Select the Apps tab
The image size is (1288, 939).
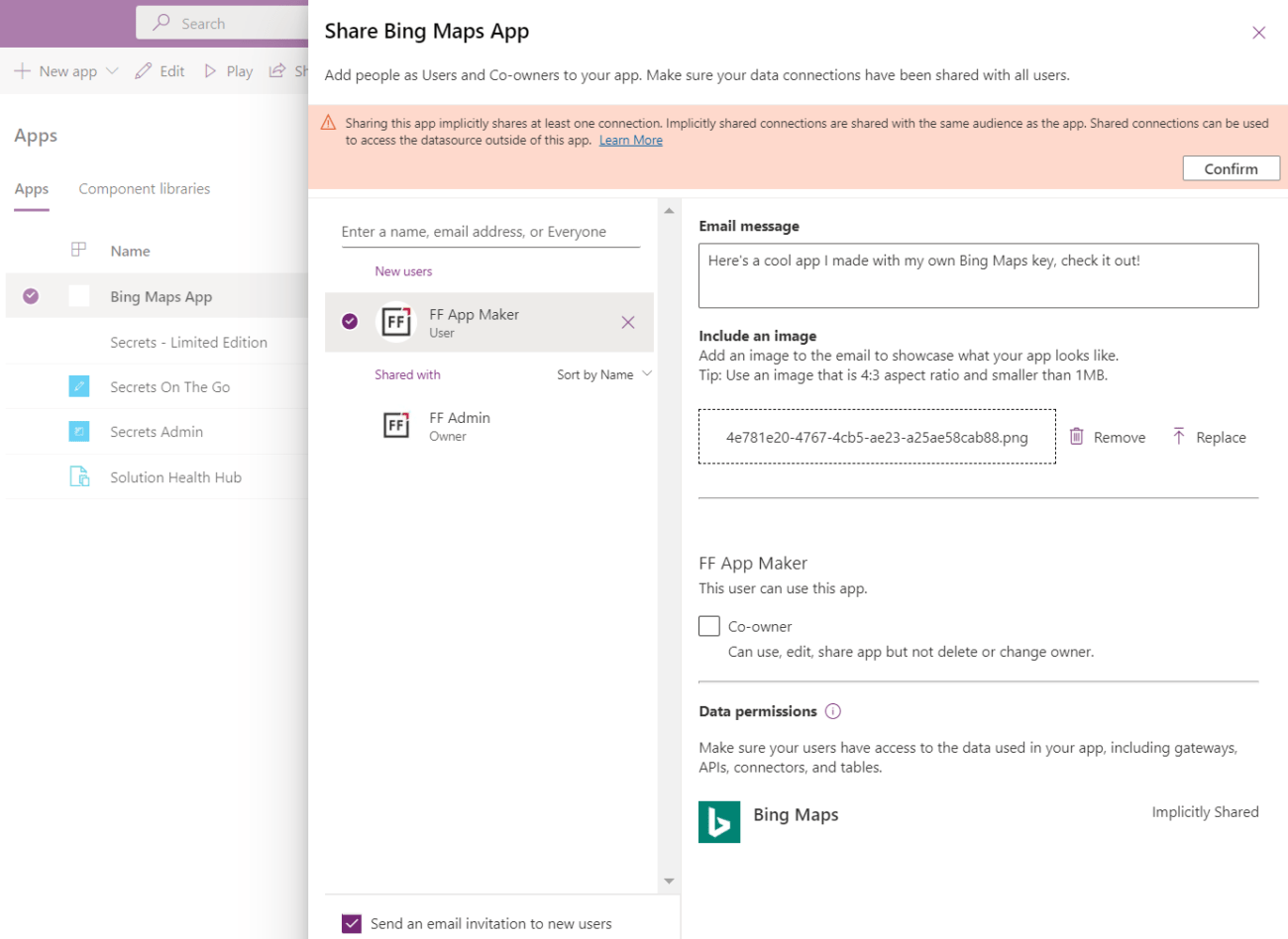(x=31, y=188)
